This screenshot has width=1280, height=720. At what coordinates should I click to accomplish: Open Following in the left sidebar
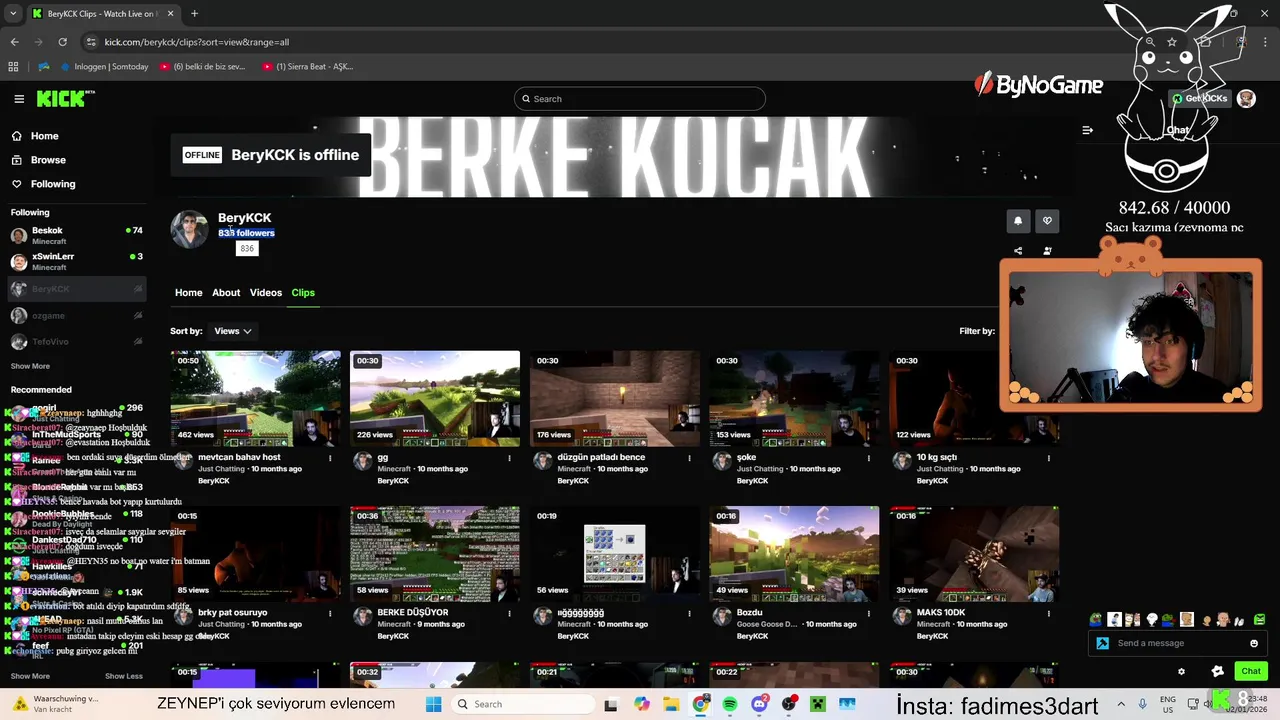coord(52,184)
